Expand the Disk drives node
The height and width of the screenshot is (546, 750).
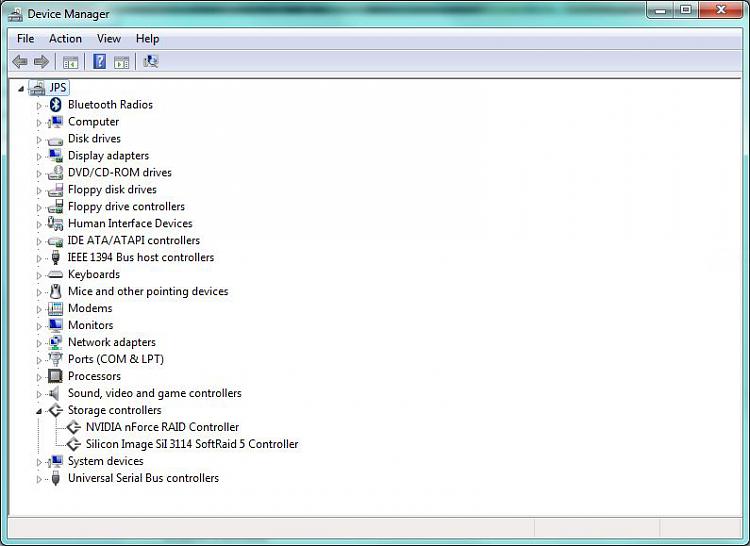click(x=39, y=140)
